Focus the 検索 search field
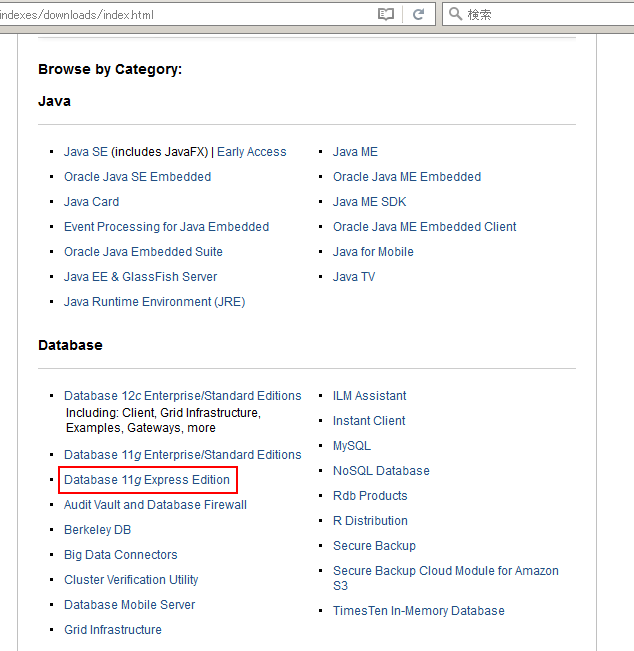Screen dimensions: 634x651 tap(538, 15)
